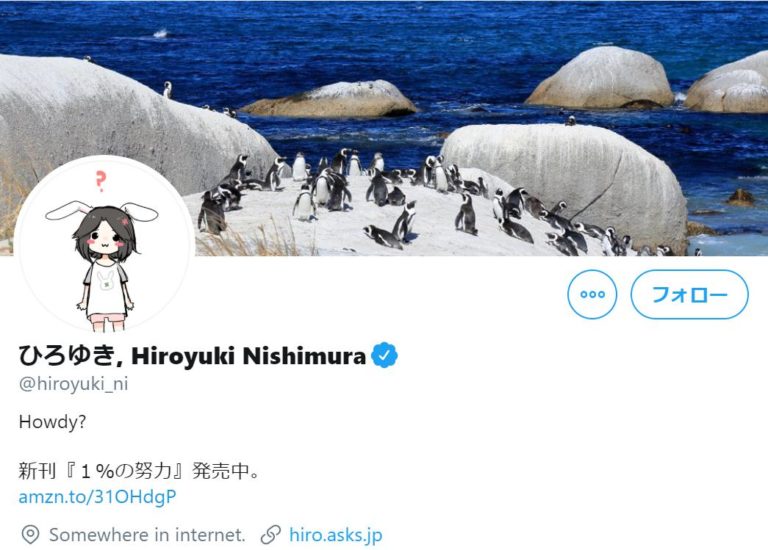Open the amzn.to/31OHdgP link
The height and width of the screenshot is (550, 768).
(97, 497)
